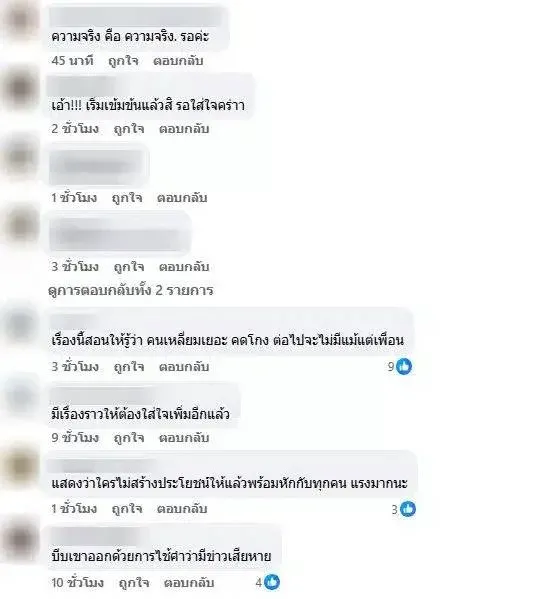The height and width of the screenshot is (599, 554).
Task: Expand 'ดูการตอบกลับทั้ง 2 รายการ' replies
Action: coord(131,290)
